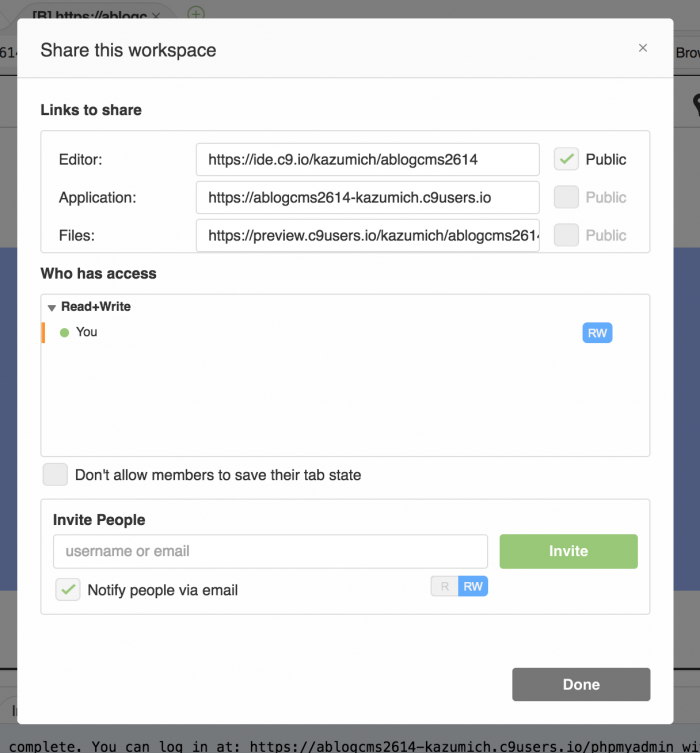Click the green online status dot beside You
This screenshot has width=700, height=753.
click(64, 332)
